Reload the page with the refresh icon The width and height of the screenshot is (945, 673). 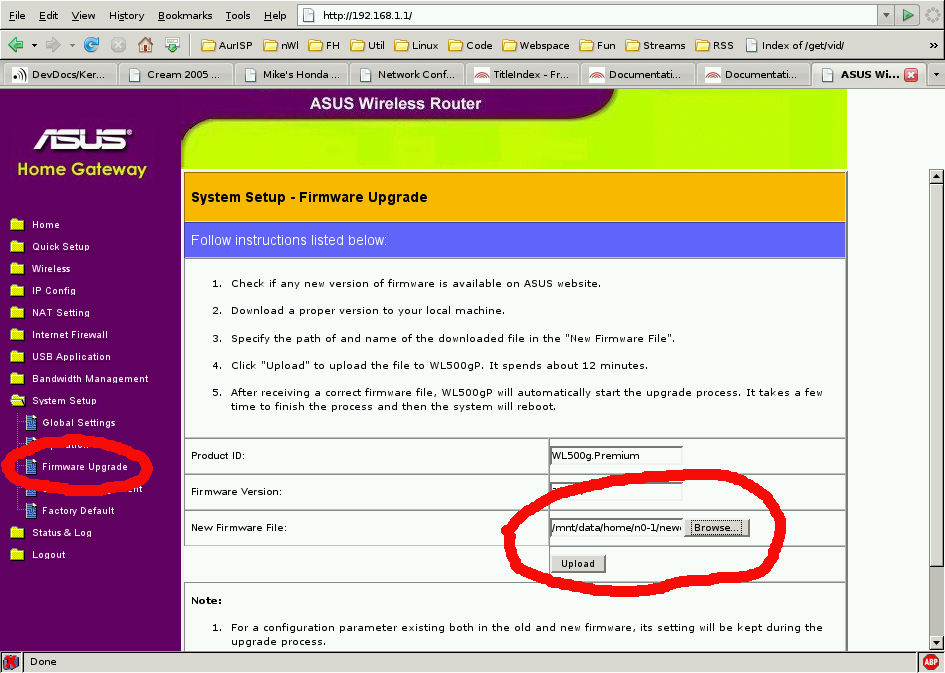pos(92,45)
